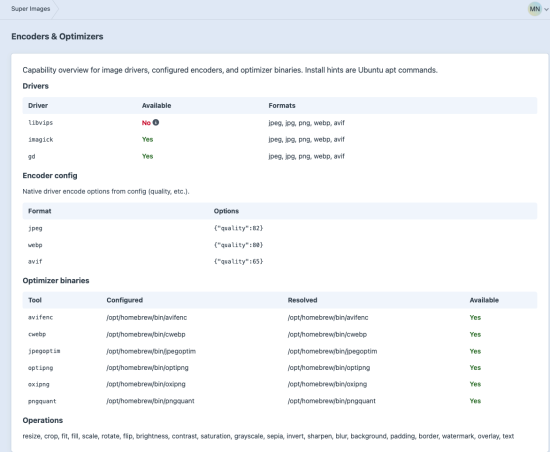Screen dimensions: 550x452
Task: Select configured path /opt/homebrew/bin/pngquant
Action: click(x=150, y=401)
